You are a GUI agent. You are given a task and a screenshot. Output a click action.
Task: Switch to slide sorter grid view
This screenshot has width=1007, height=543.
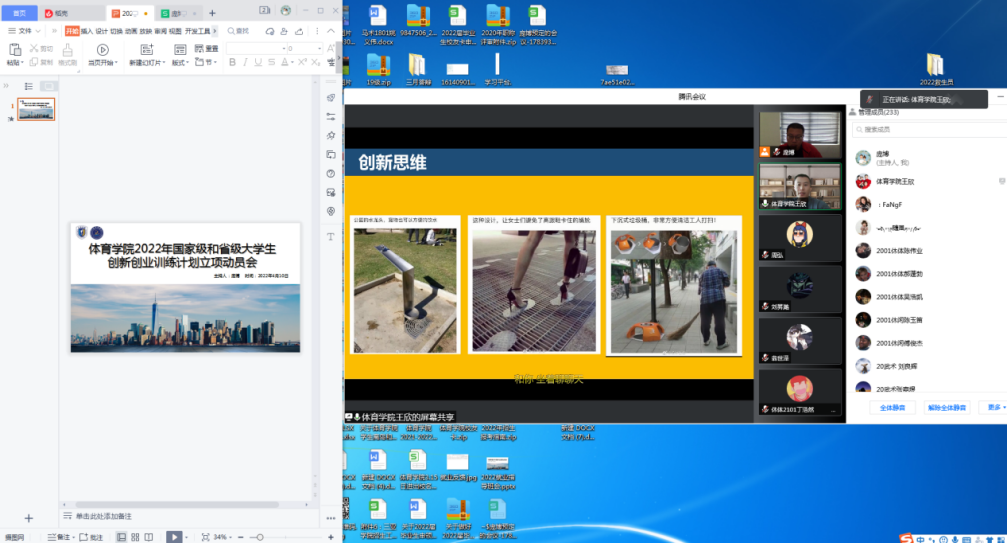click(x=135, y=537)
